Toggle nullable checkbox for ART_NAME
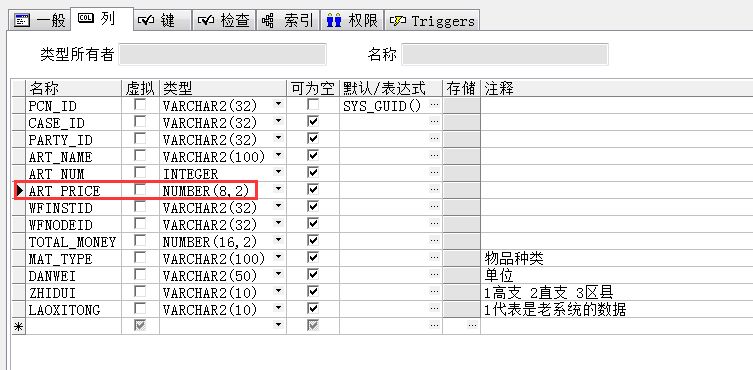The image size is (753, 370). click(313, 156)
